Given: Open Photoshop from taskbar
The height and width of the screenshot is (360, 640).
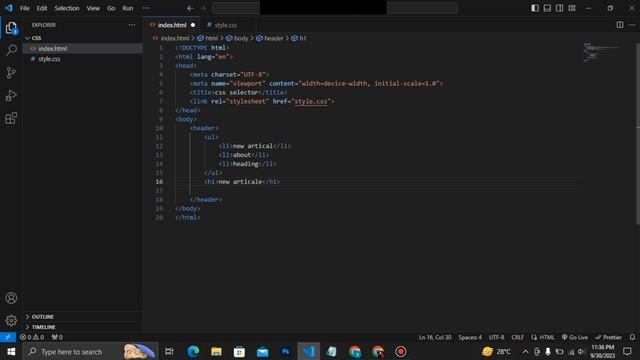Looking at the screenshot, I should 286,351.
